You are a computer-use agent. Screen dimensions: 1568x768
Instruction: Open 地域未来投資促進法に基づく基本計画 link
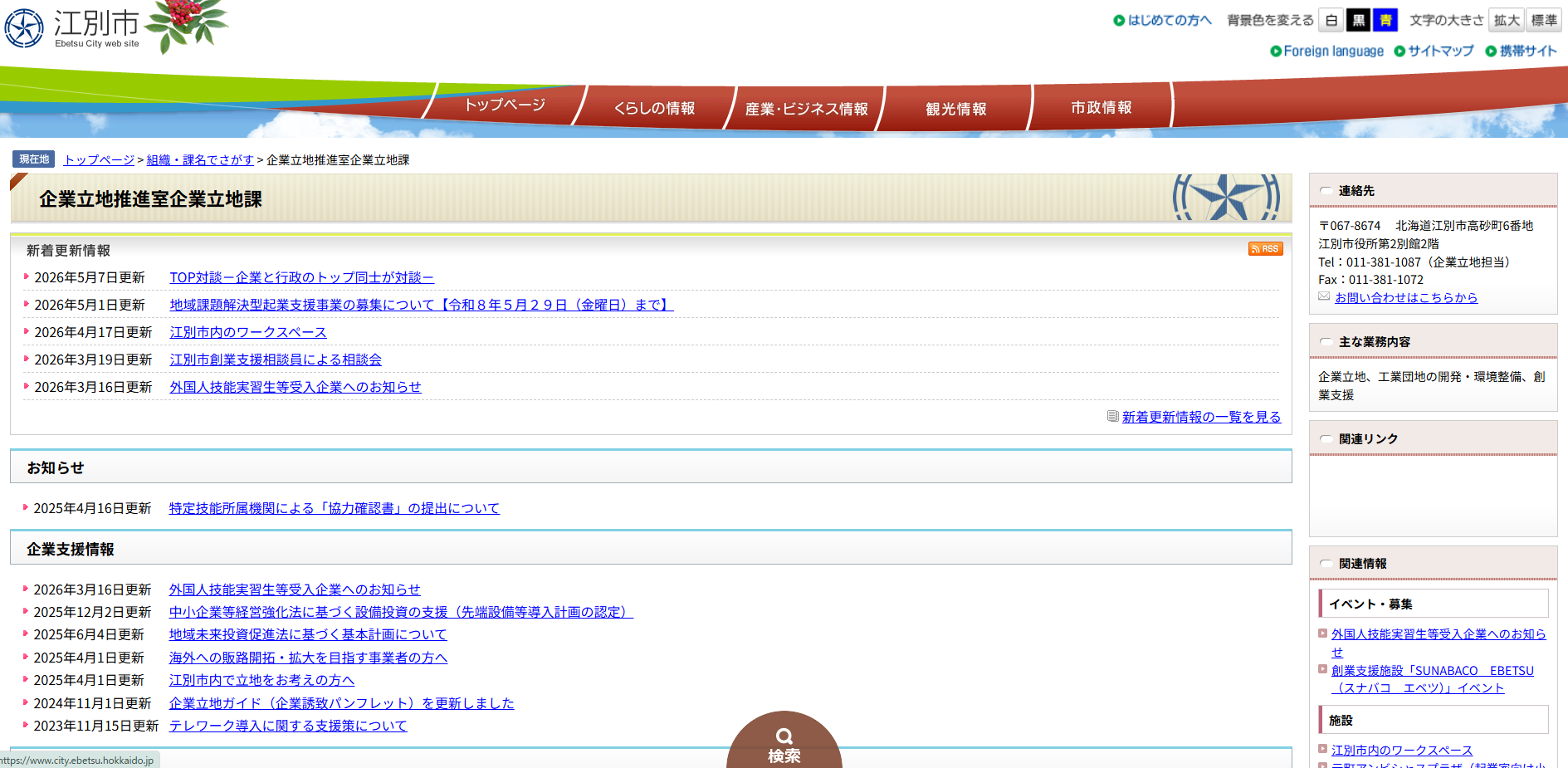coord(308,634)
